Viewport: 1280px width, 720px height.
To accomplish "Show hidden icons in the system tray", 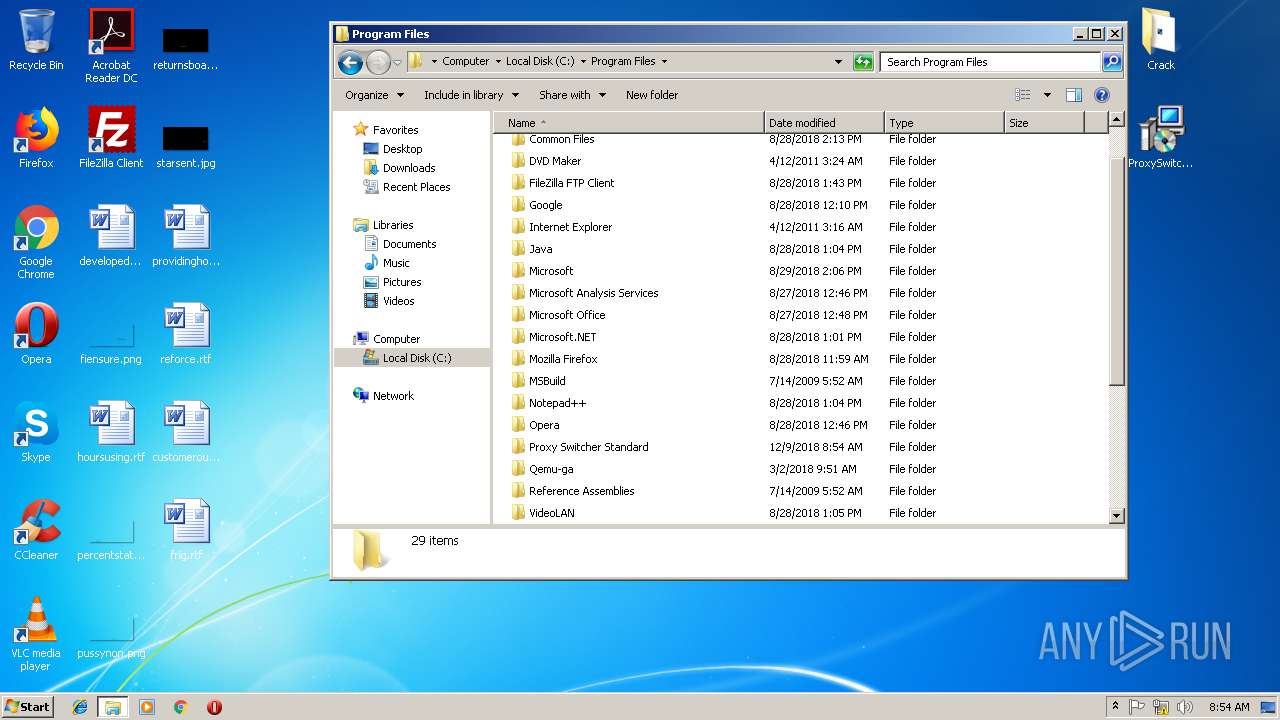I will coord(1116,707).
